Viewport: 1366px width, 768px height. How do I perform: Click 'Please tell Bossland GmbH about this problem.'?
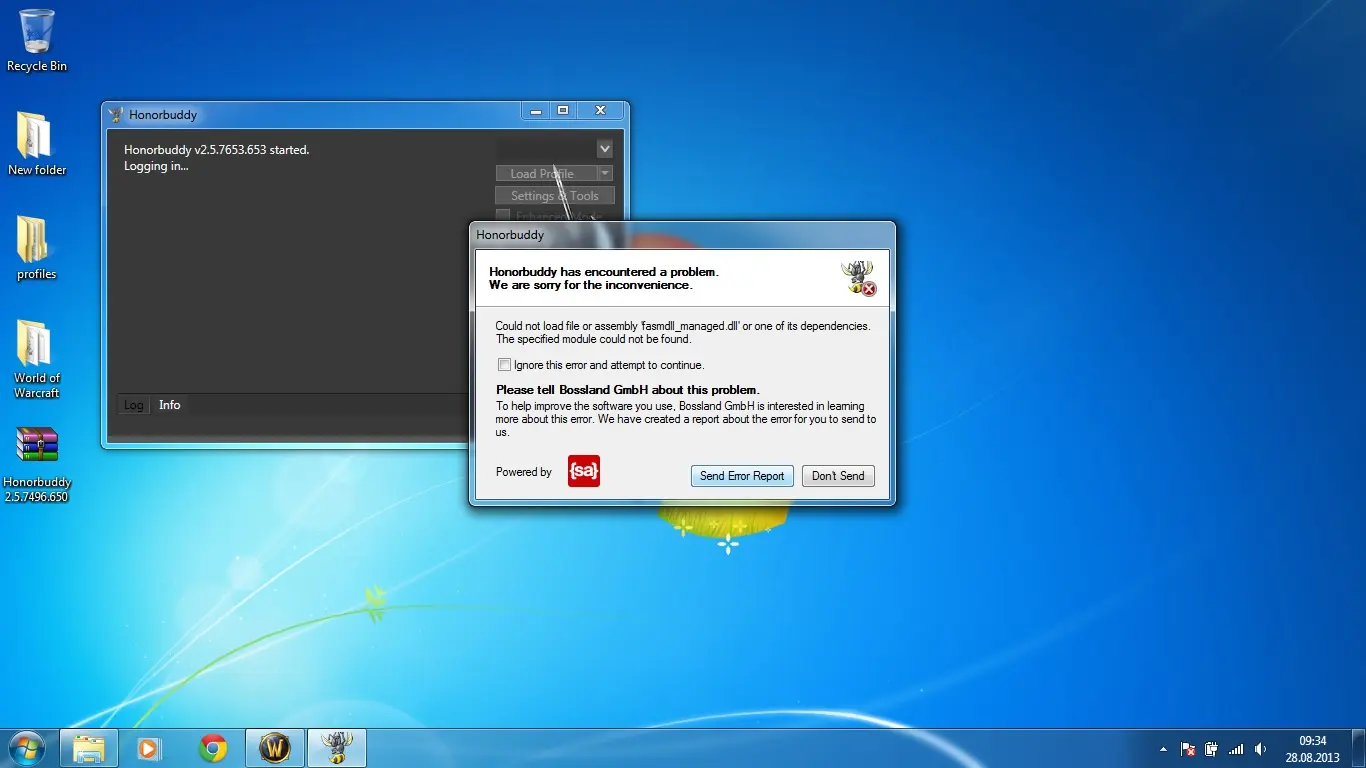click(x=627, y=390)
